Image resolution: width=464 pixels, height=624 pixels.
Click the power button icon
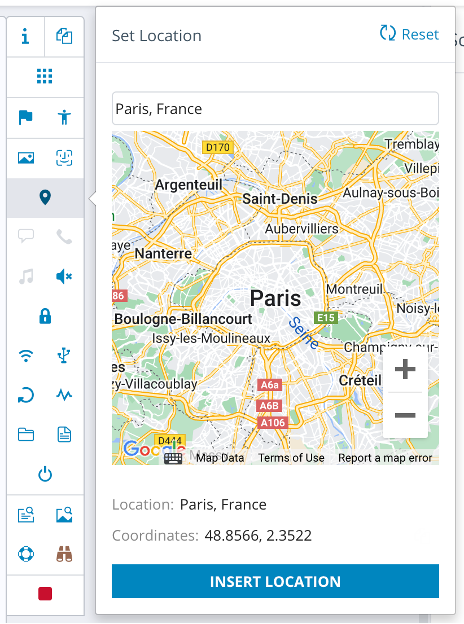click(x=45, y=474)
